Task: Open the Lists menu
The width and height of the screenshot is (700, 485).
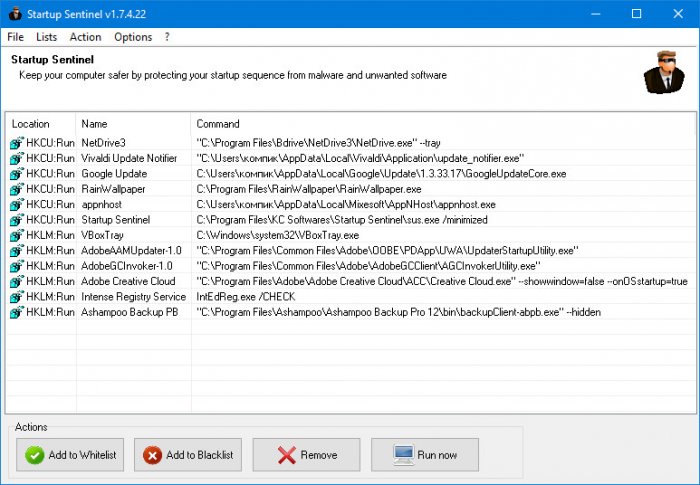Action: click(x=46, y=37)
